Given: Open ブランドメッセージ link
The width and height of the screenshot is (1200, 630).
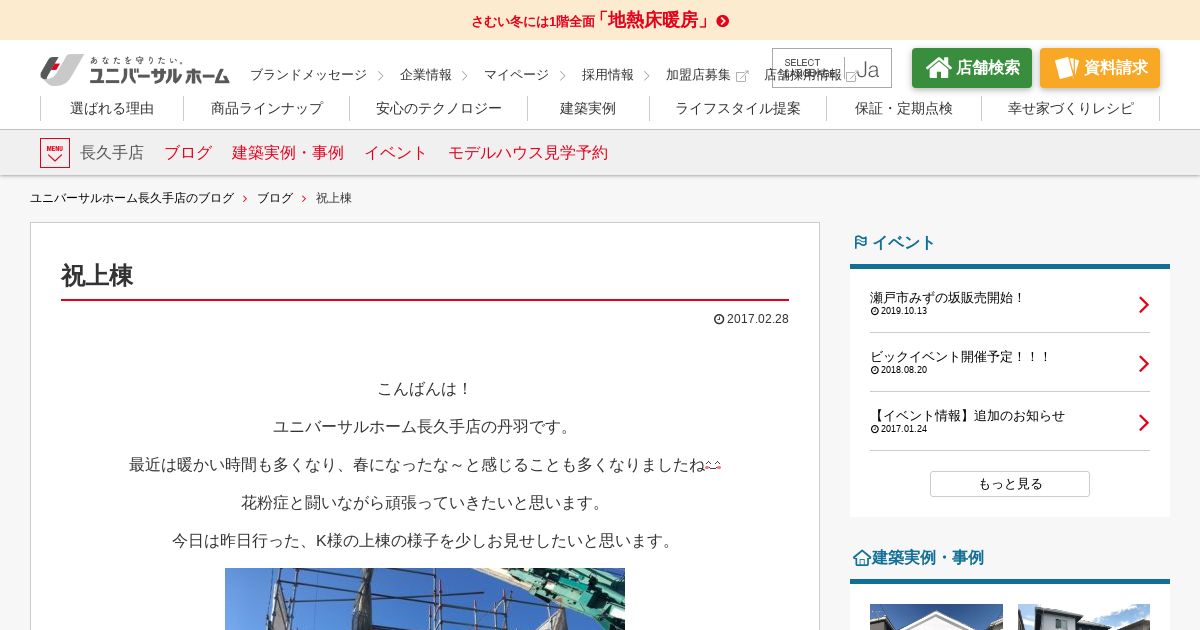Looking at the screenshot, I should [x=308, y=75].
